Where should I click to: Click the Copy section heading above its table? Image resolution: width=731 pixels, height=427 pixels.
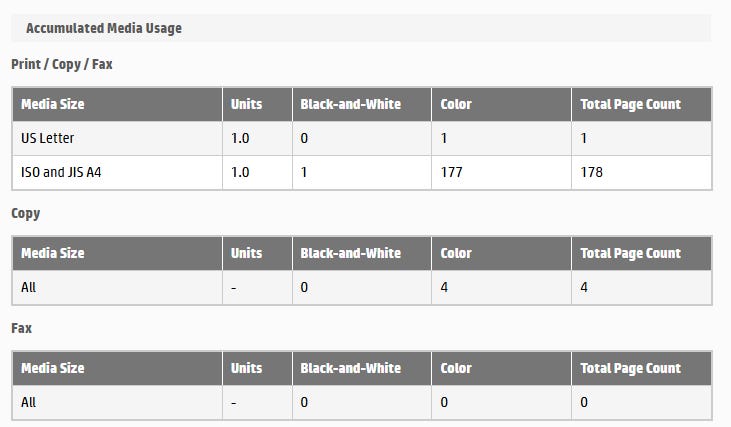coord(26,213)
